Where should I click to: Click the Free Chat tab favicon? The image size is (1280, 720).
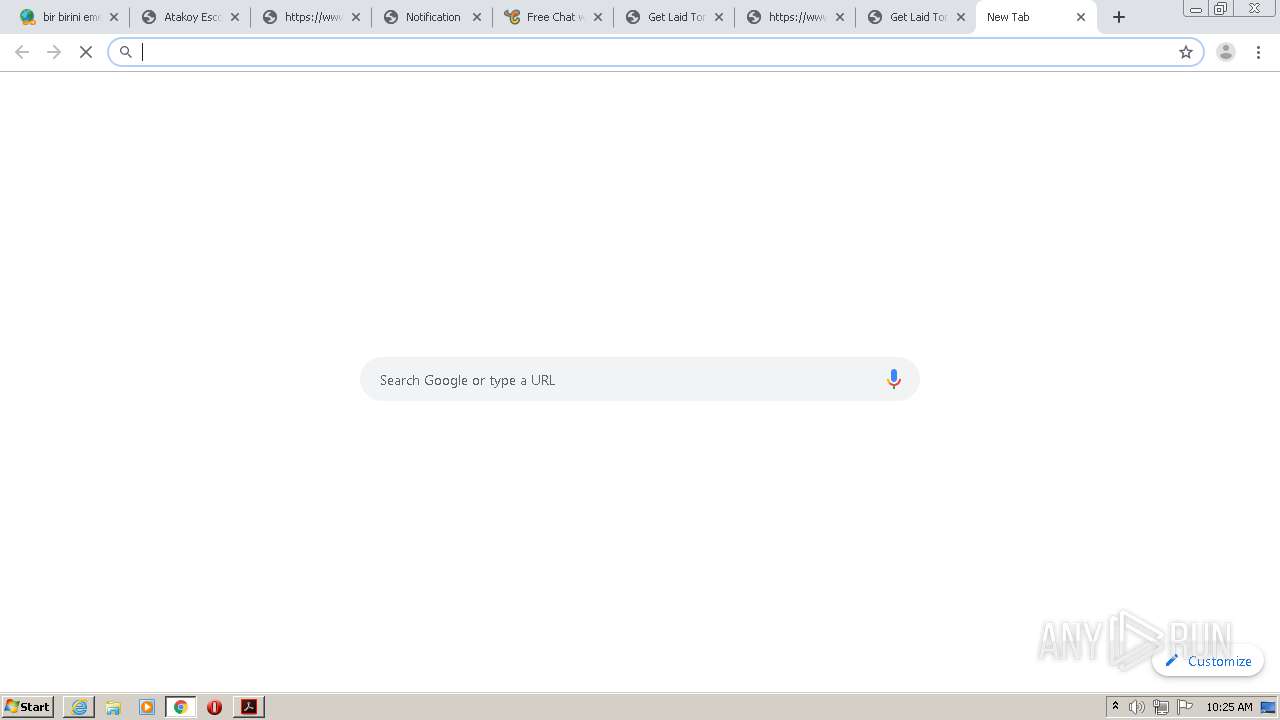[x=512, y=17]
